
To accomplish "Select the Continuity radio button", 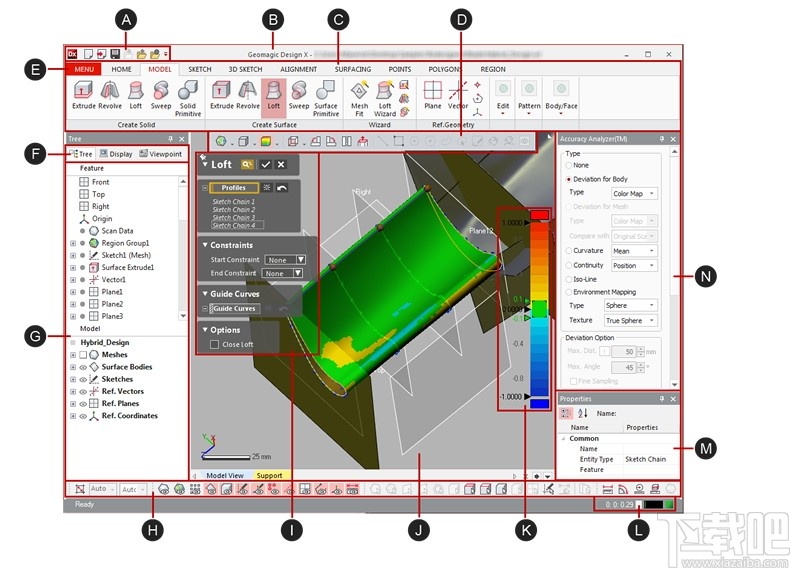I will click(569, 265).
